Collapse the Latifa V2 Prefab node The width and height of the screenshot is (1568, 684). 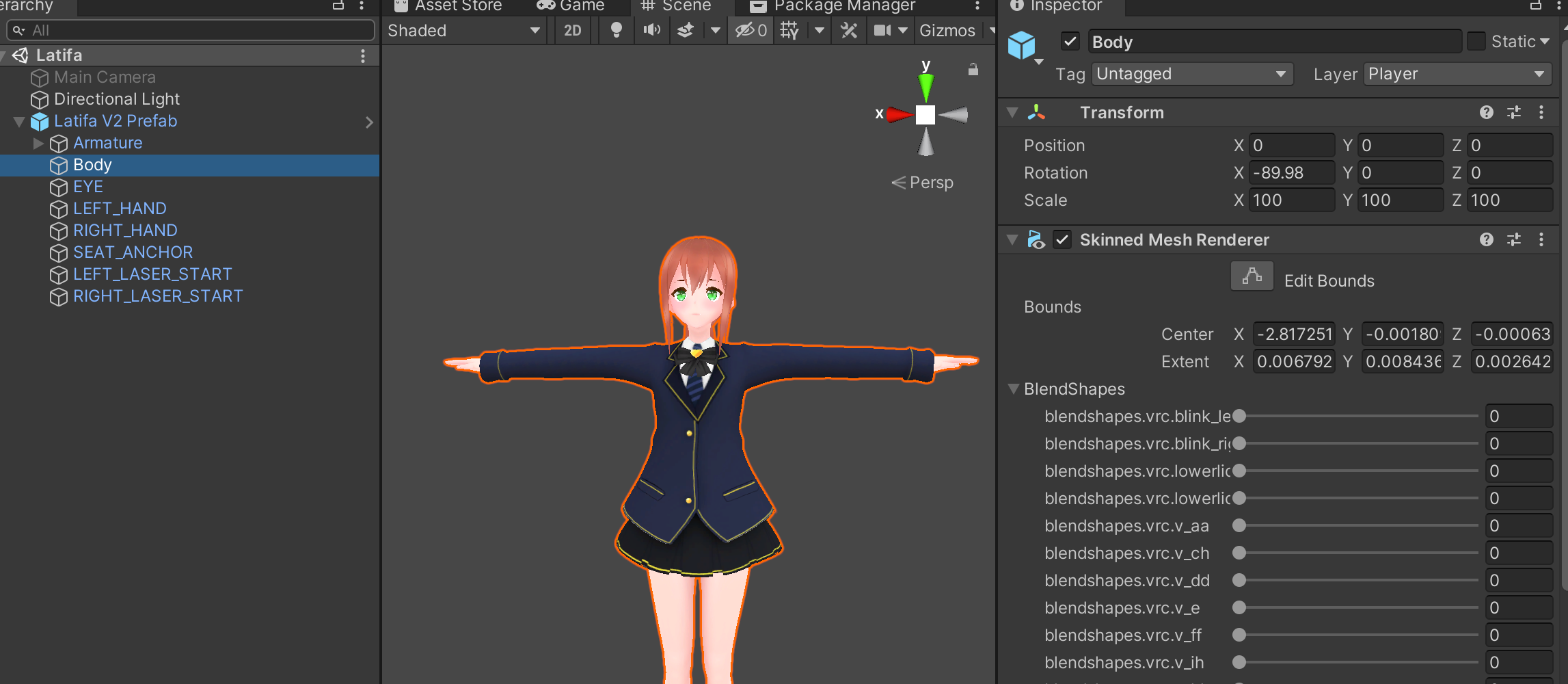pyautogui.click(x=19, y=122)
